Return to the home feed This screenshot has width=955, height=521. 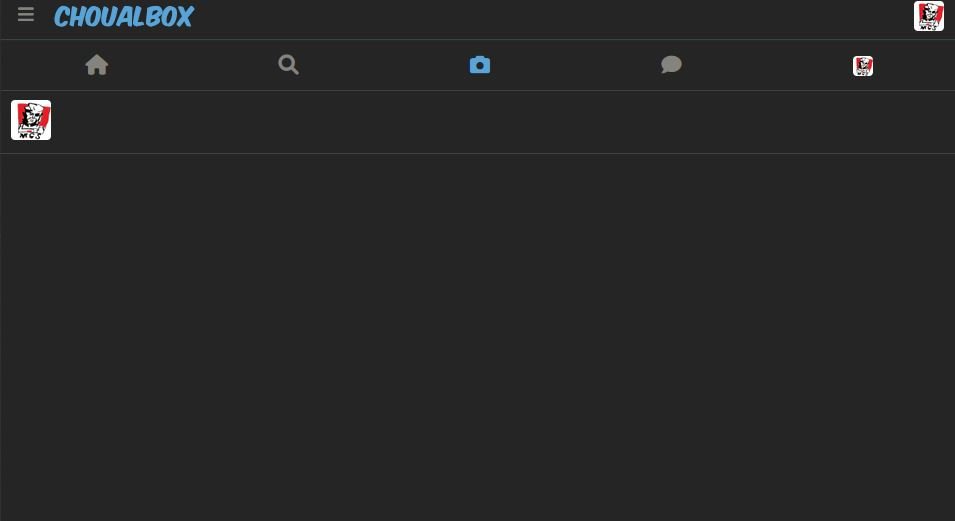(97, 65)
